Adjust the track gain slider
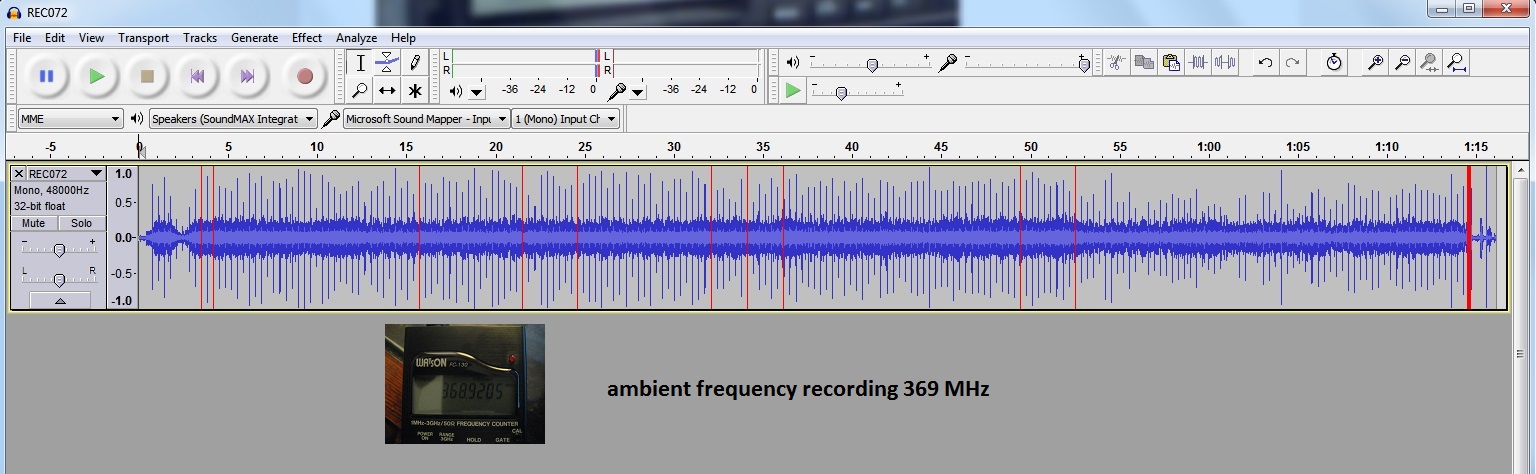The width and height of the screenshot is (1536, 474). click(x=59, y=249)
